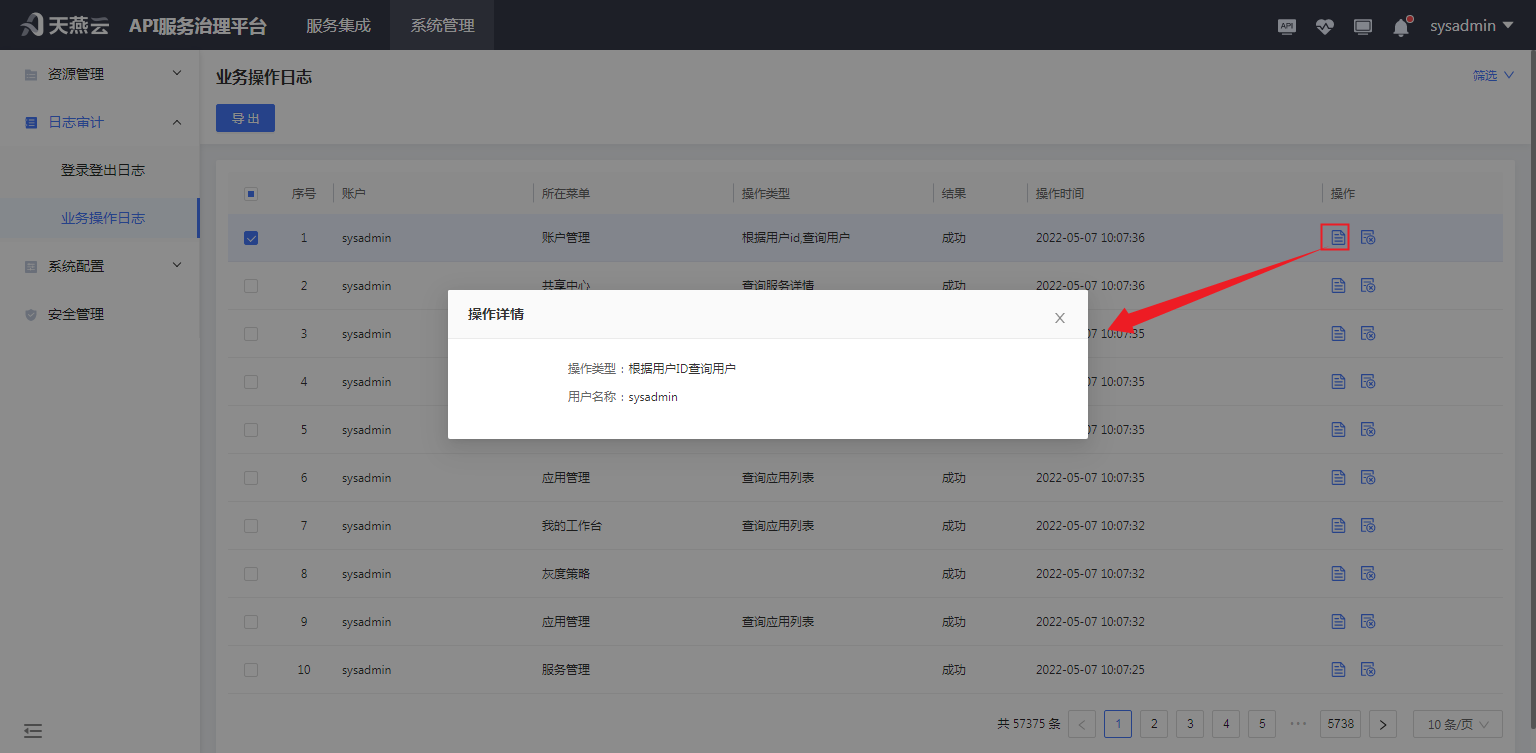Open the notification bell with red badge
This screenshot has width=1536, height=753.
pyautogui.click(x=1400, y=26)
